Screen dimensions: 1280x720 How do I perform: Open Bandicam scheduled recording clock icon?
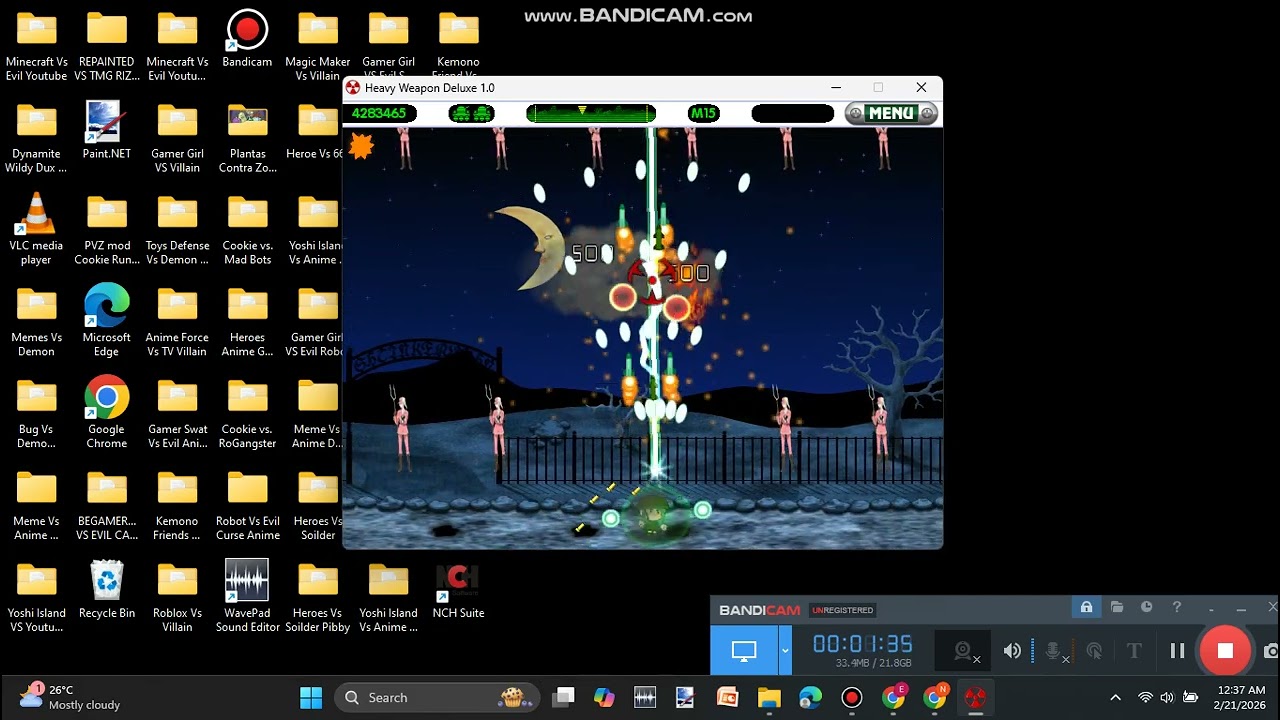pos(1147,607)
